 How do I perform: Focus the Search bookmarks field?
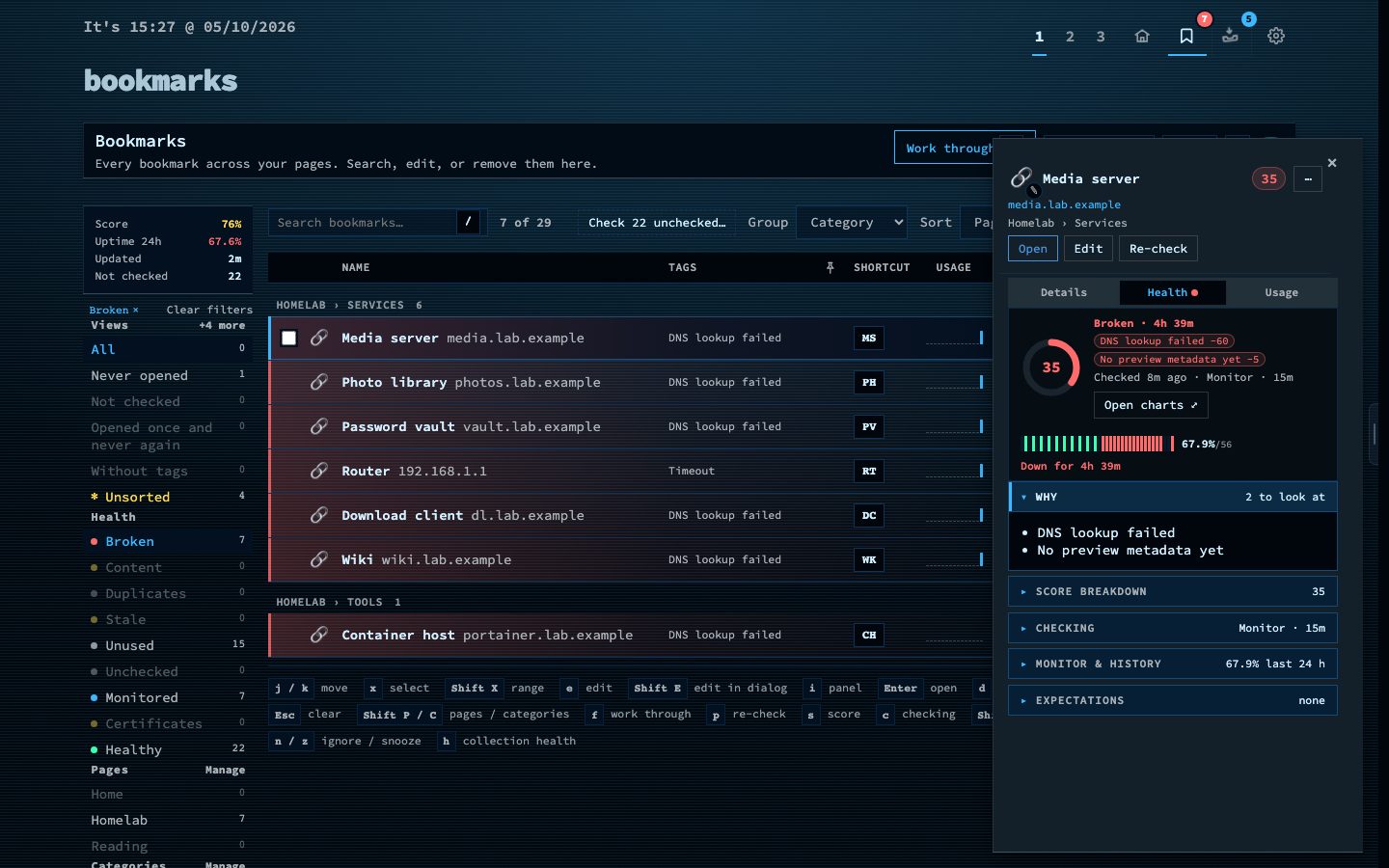pyautogui.click(x=362, y=222)
